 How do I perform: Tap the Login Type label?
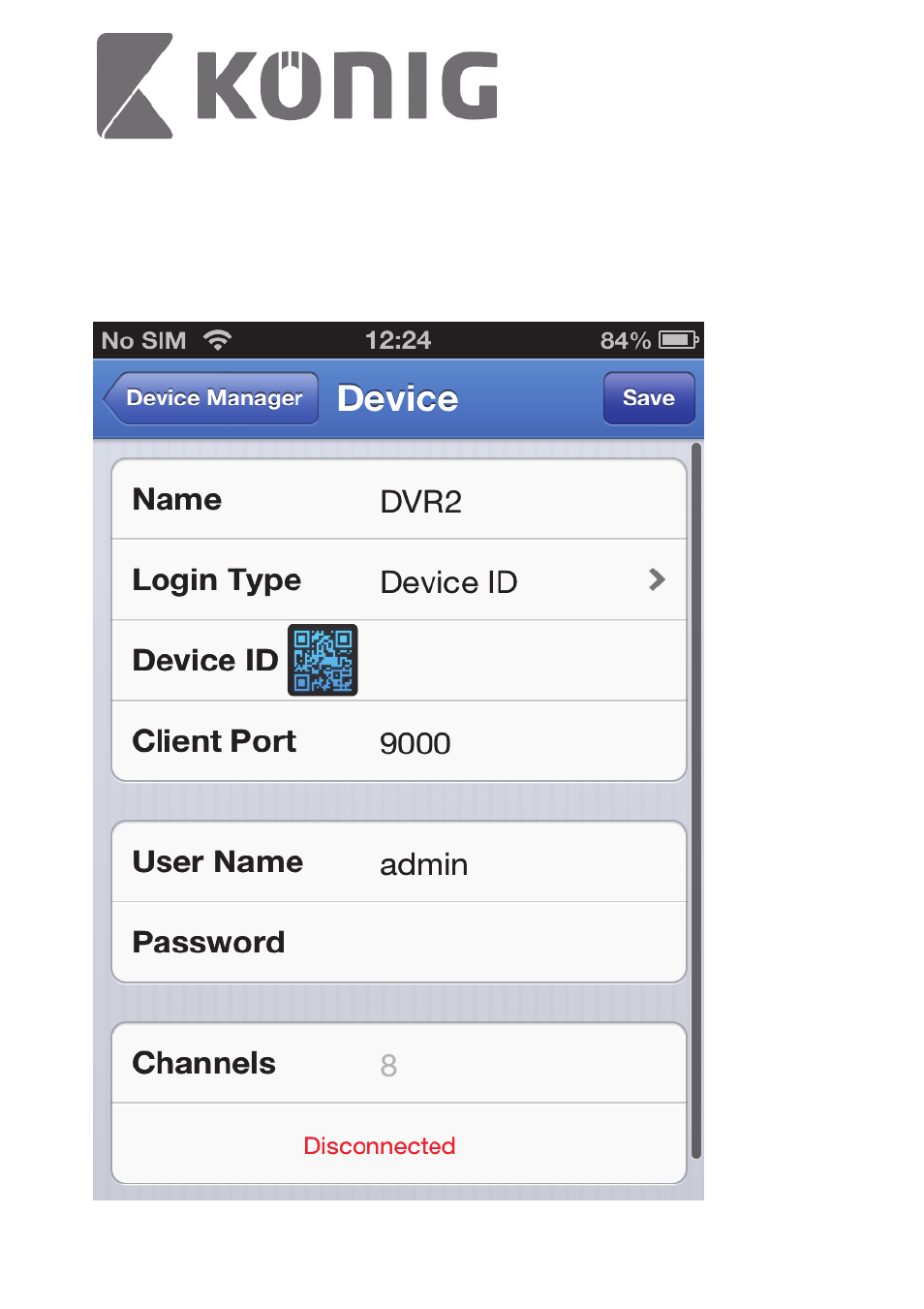[217, 580]
